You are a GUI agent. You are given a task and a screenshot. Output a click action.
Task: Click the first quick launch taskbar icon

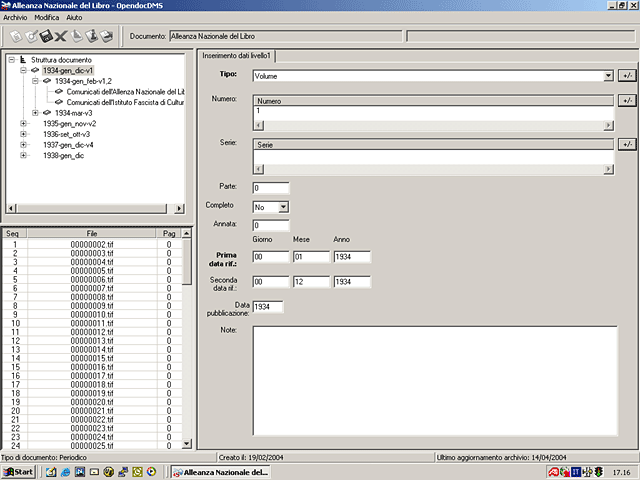[x=51, y=472]
